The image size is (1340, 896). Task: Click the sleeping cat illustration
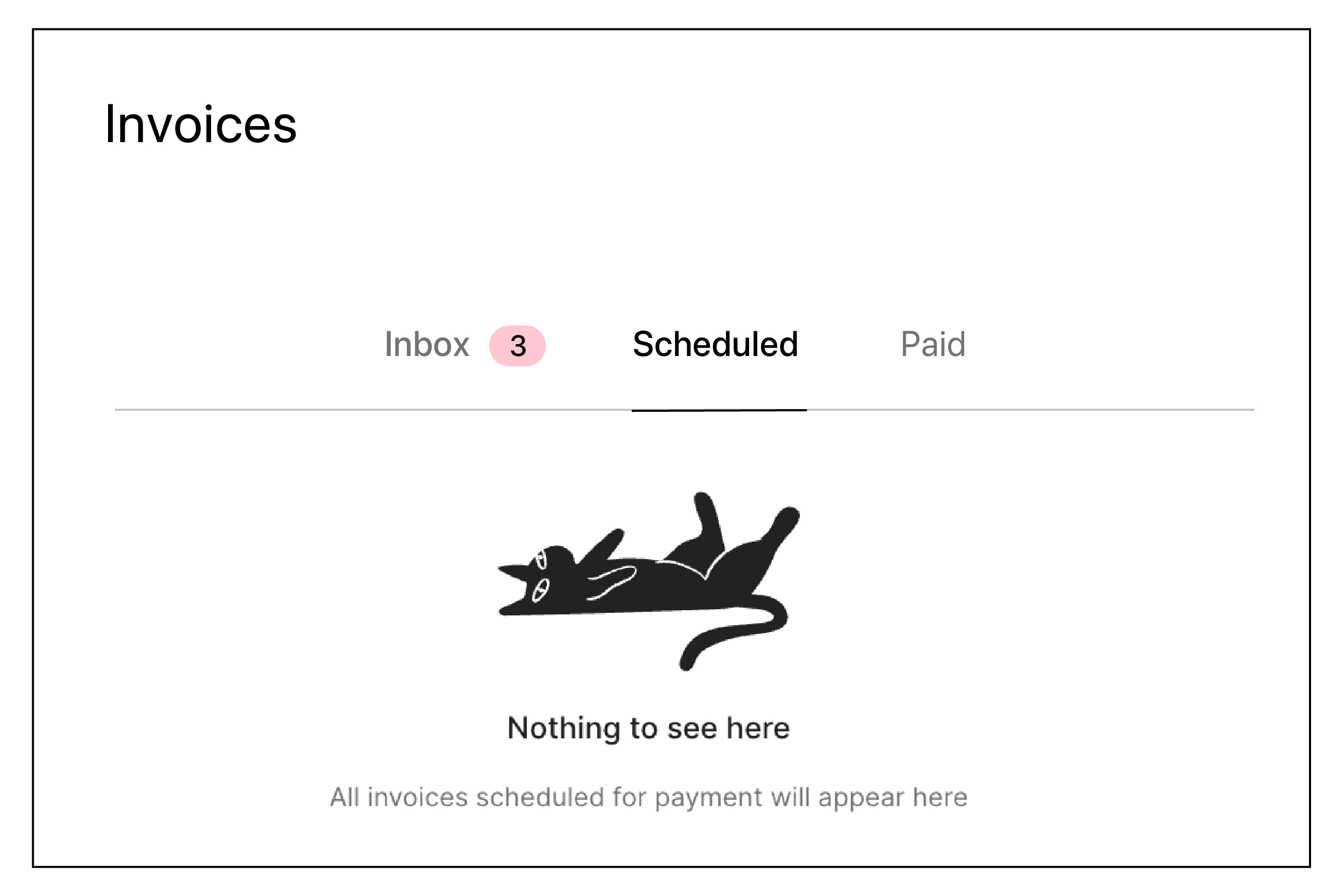[646, 577]
